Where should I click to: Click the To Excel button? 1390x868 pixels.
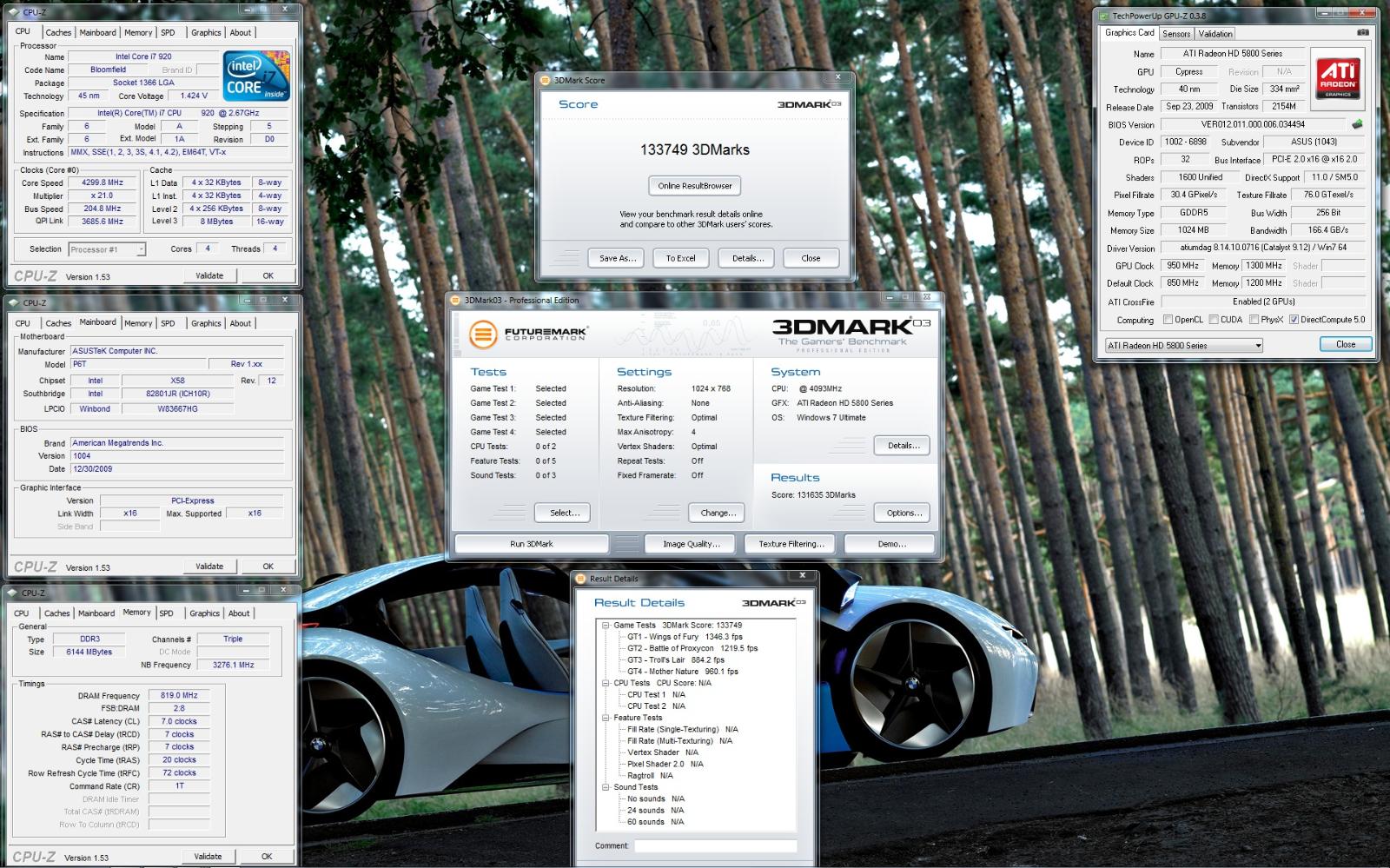pyautogui.click(x=681, y=258)
